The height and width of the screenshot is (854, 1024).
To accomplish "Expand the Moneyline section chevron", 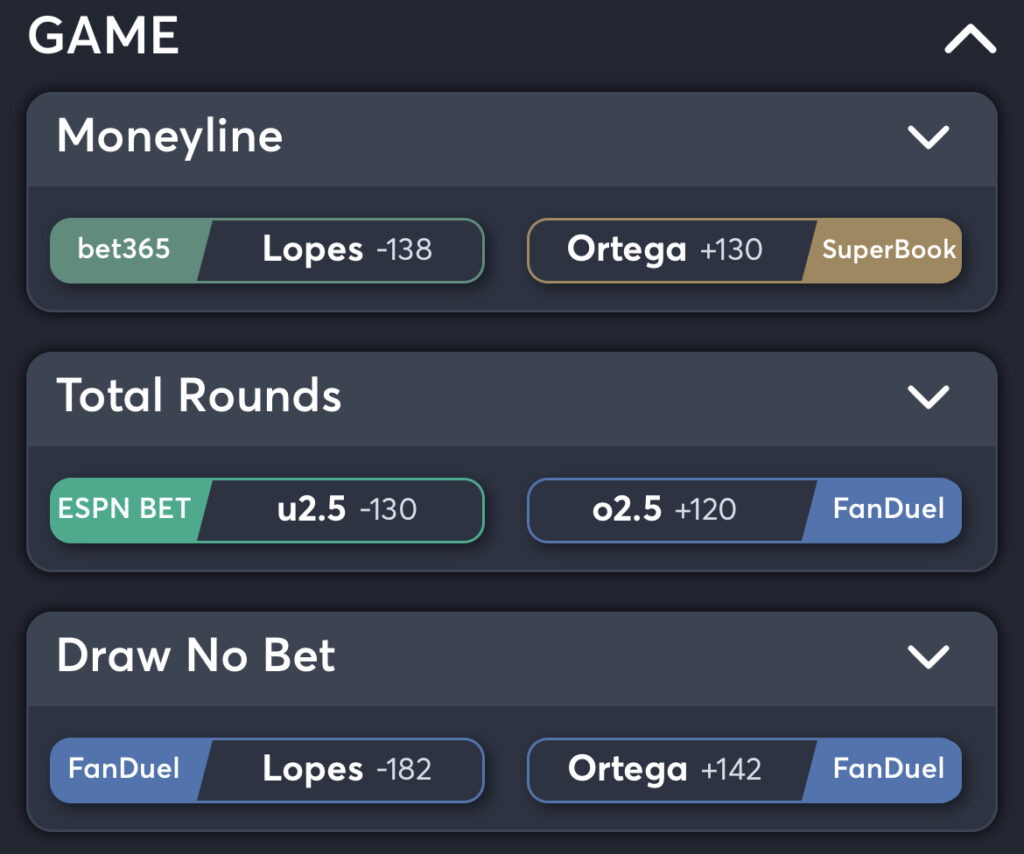I will [928, 138].
